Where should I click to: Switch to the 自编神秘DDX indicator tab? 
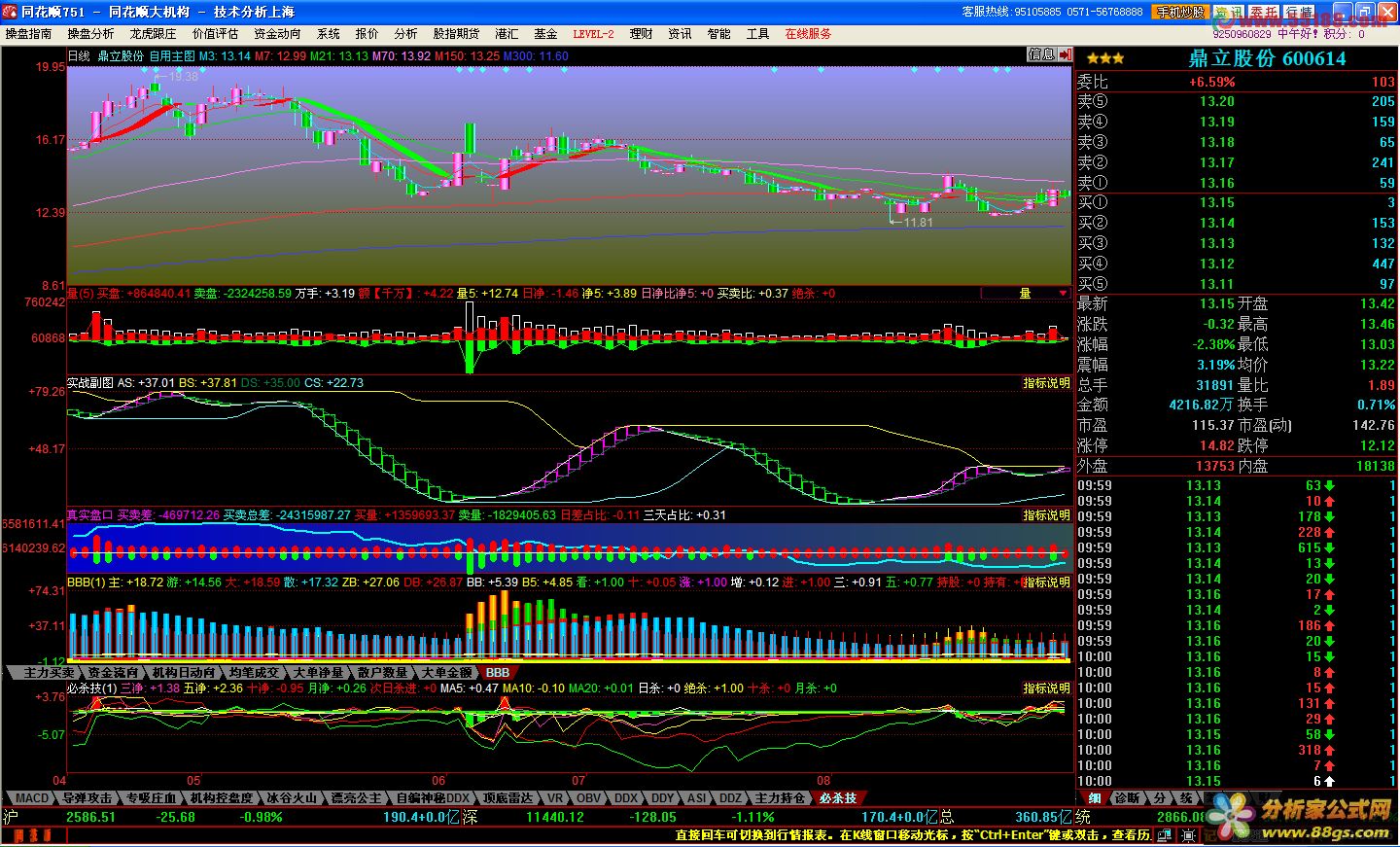433,798
